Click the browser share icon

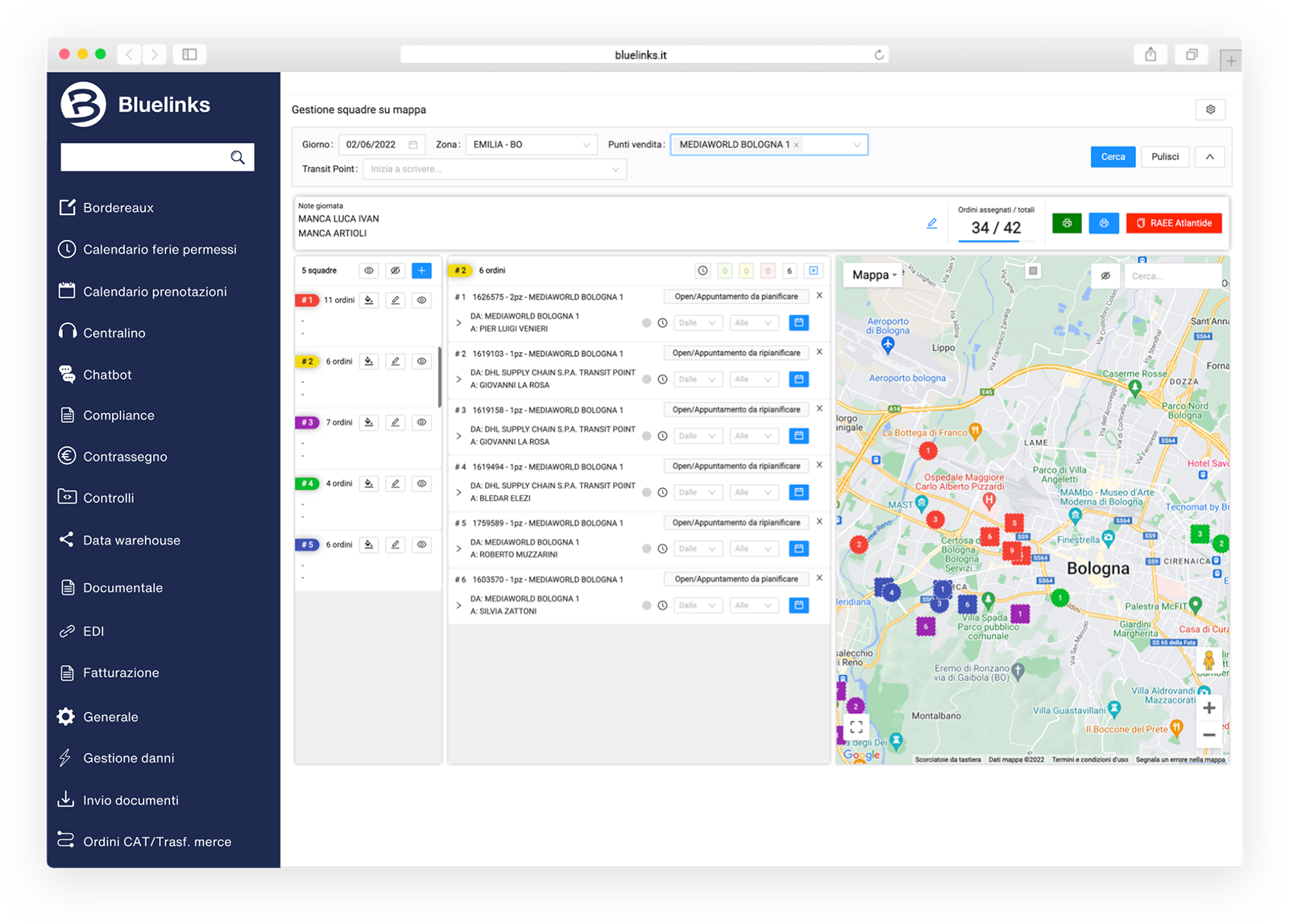pyautogui.click(x=1150, y=54)
